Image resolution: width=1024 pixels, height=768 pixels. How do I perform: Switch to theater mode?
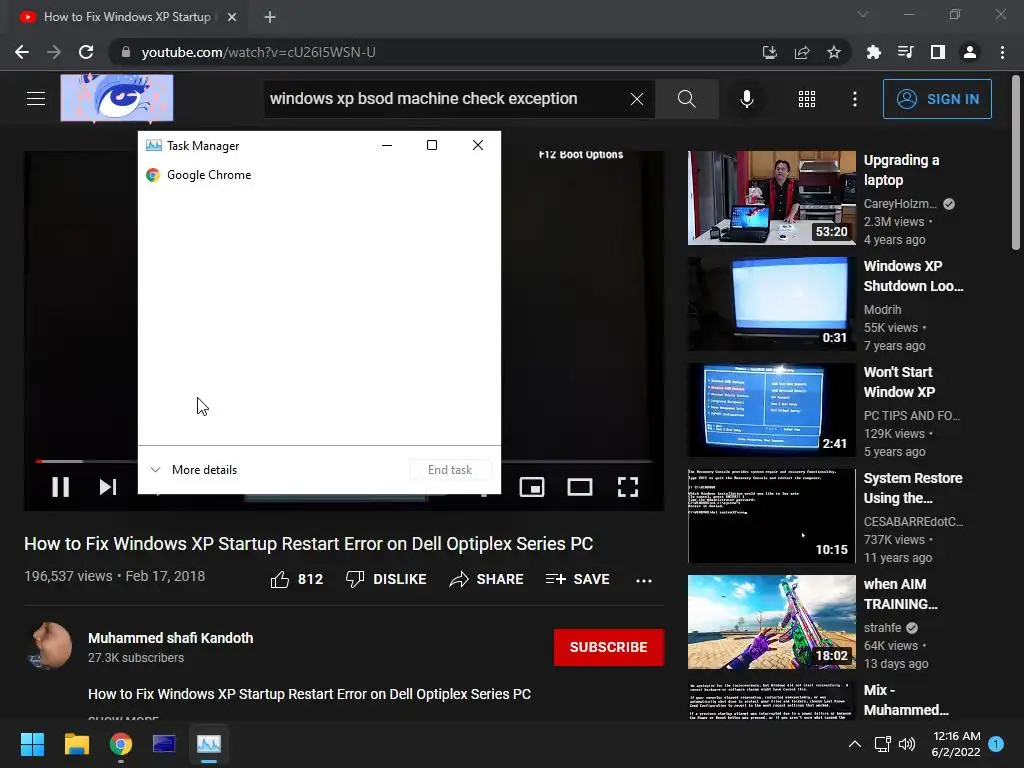click(x=579, y=487)
